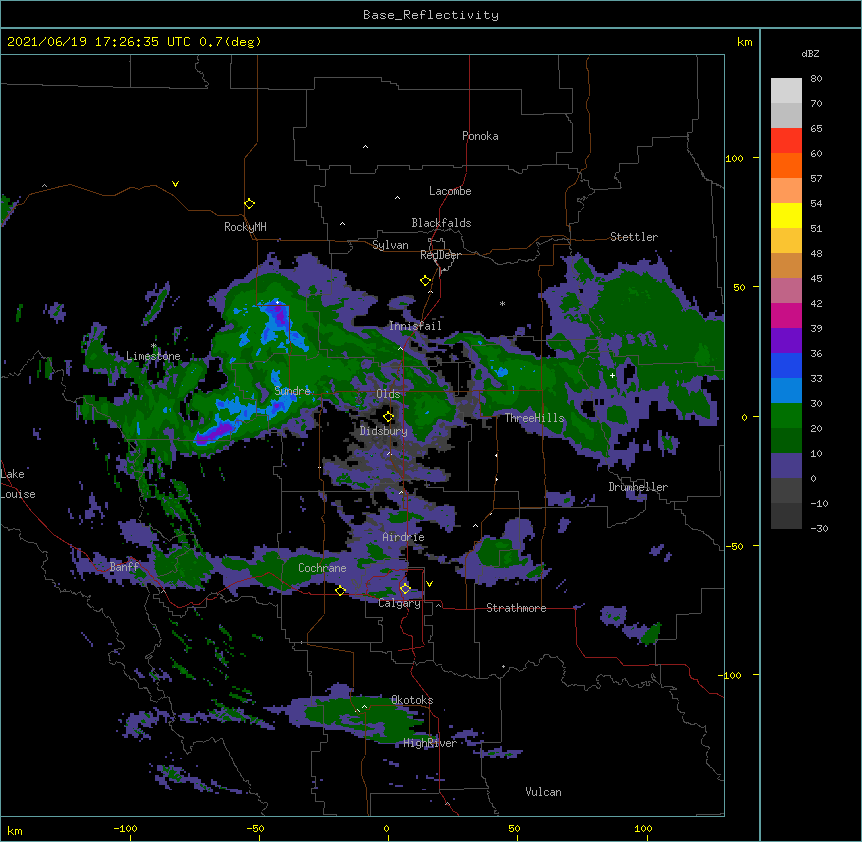This screenshot has width=862, height=842.
Task: Select the bright orange legend swatch
Action: pyautogui.click(x=786, y=165)
